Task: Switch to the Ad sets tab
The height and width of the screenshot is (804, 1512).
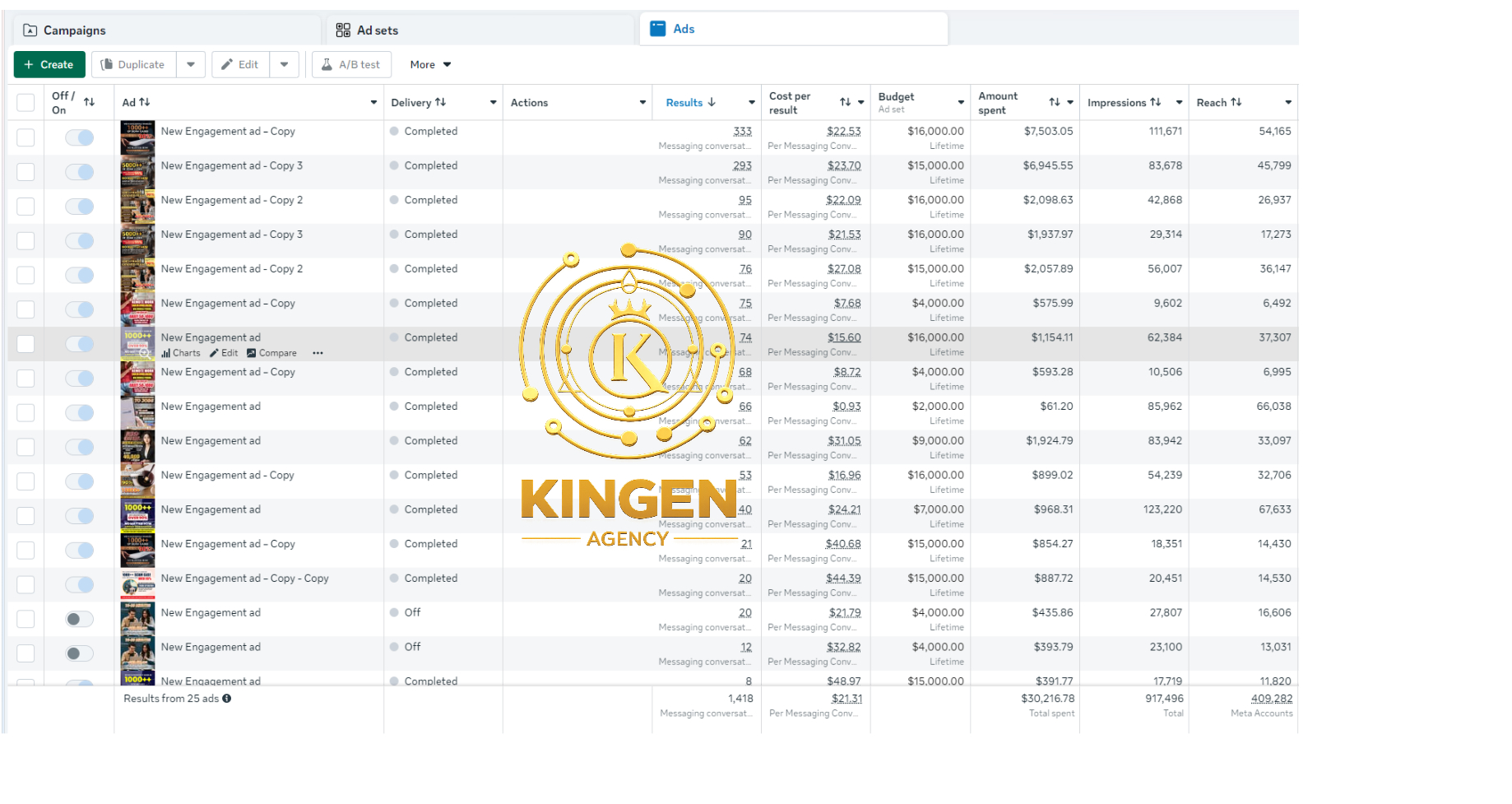Action: 480,30
